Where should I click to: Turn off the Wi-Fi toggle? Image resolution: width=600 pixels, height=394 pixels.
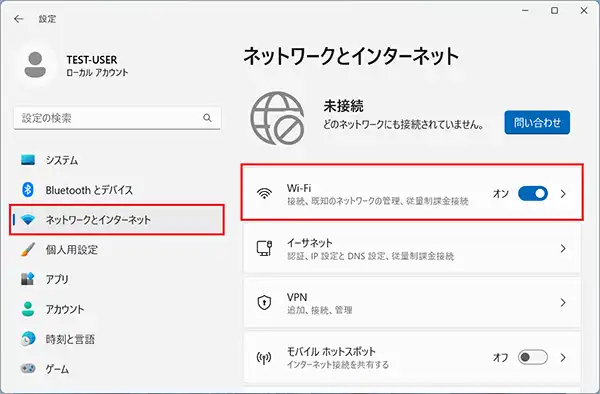point(533,194)
